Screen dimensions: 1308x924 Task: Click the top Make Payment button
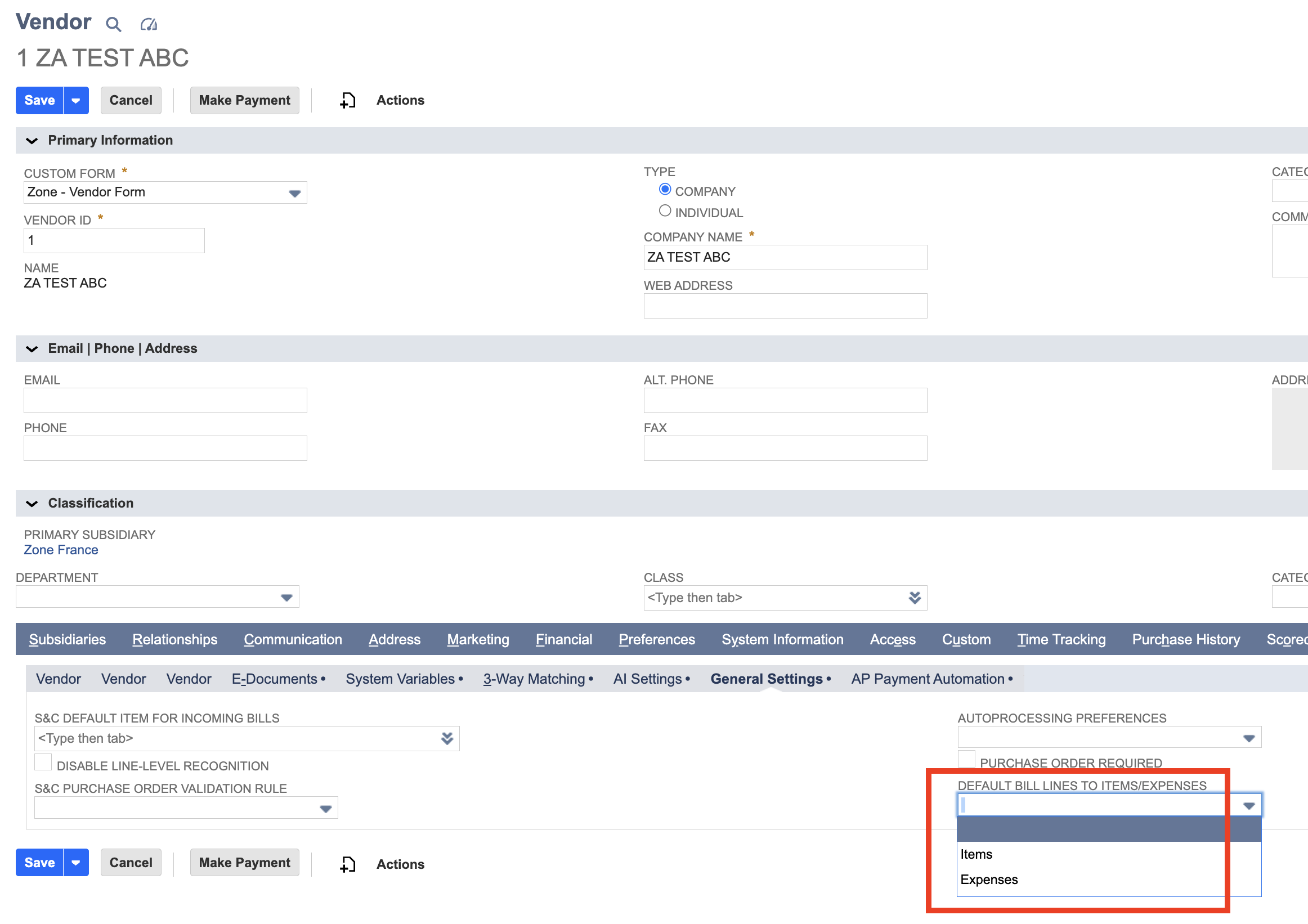tap(244, 100)
